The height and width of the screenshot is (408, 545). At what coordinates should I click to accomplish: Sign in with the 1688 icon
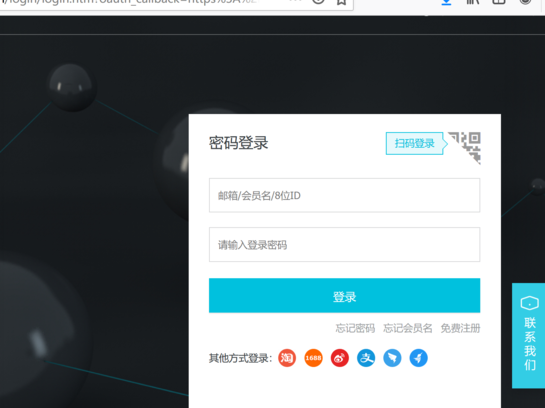pyautogui.click(x=314, y=358)
